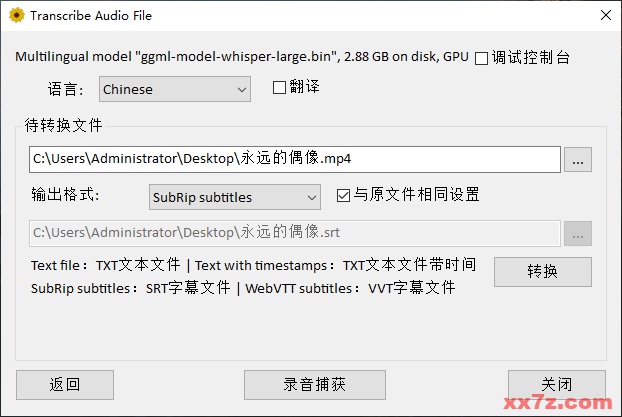The width and height of the screenshot is (622, 417).
Task: Click the 输出格式 label
Action: 66,195
